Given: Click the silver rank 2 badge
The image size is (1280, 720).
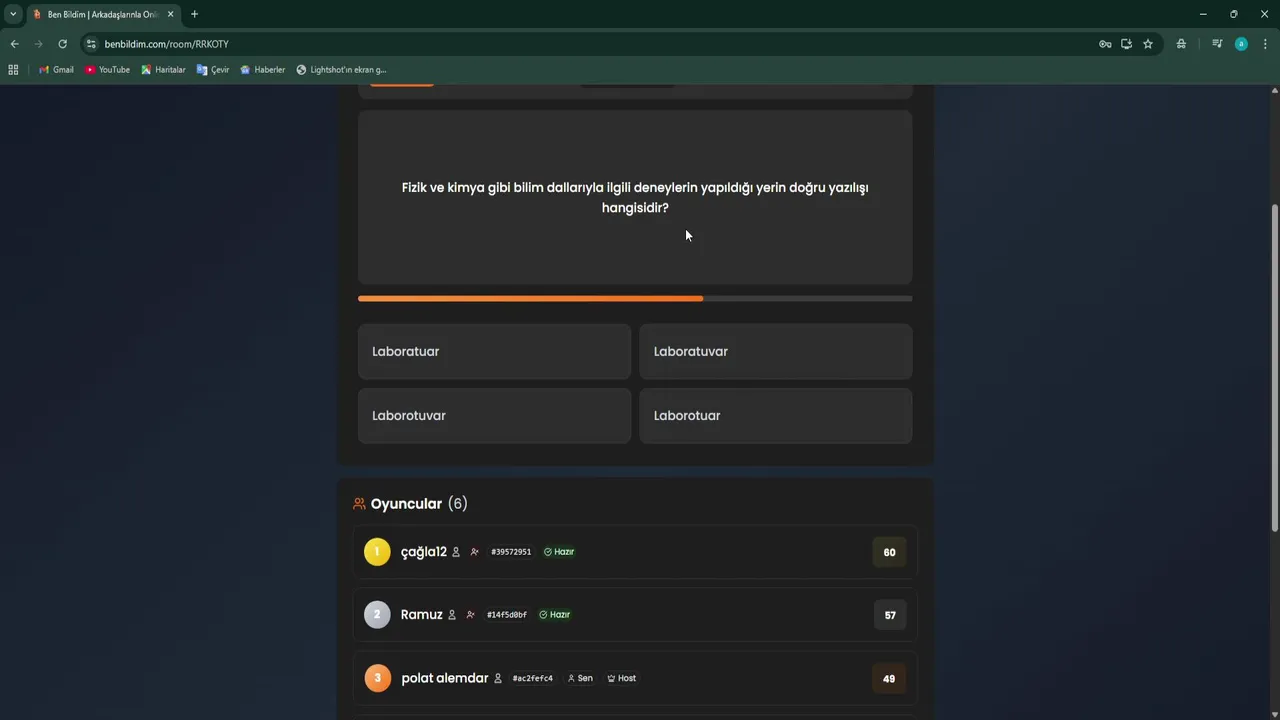Looking at the screenshot, I should [x=377, y=614].
